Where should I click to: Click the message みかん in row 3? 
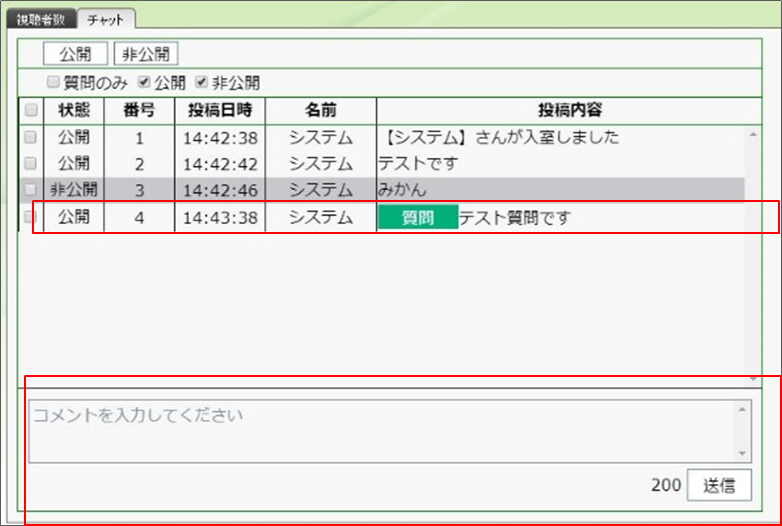(x=403, y=189)
